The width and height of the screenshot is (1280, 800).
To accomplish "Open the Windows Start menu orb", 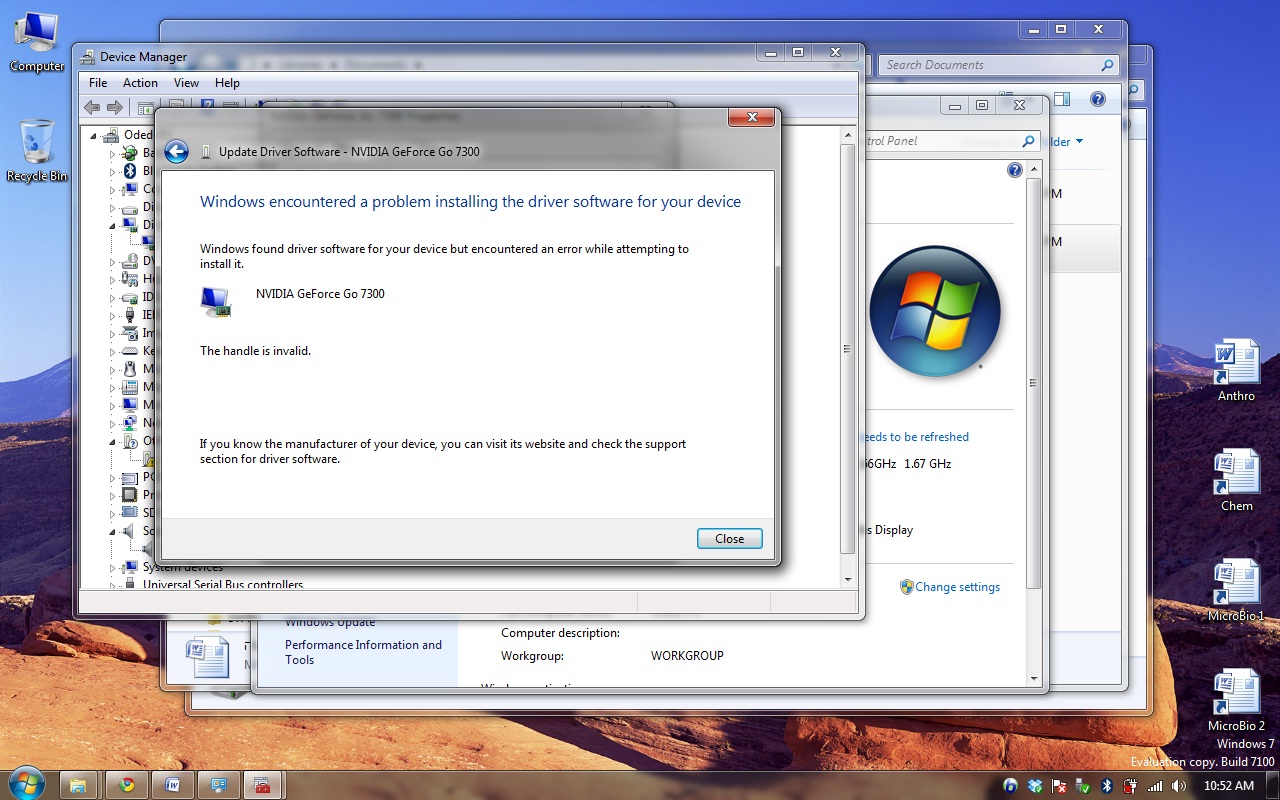I will coord(26,783).
